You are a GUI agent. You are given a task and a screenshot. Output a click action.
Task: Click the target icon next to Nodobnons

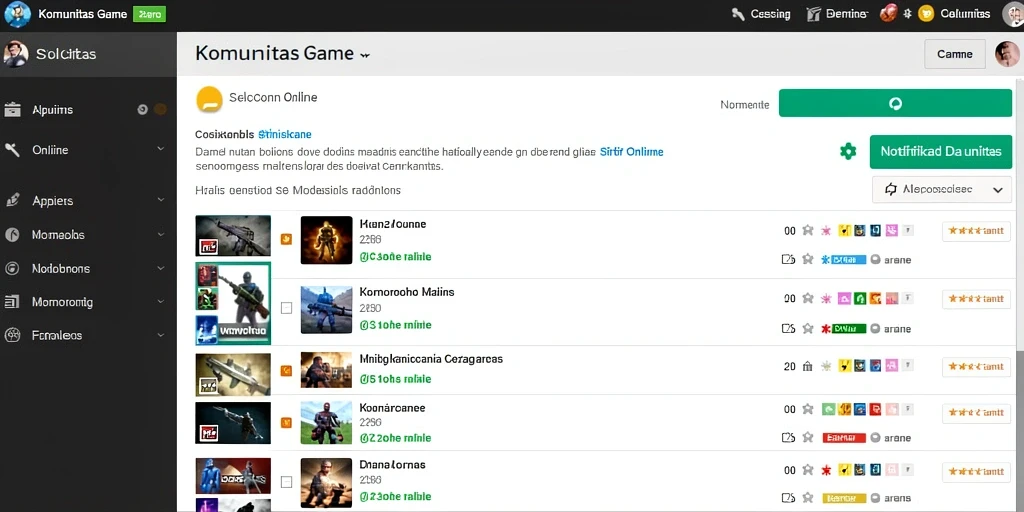click(12, 268)
